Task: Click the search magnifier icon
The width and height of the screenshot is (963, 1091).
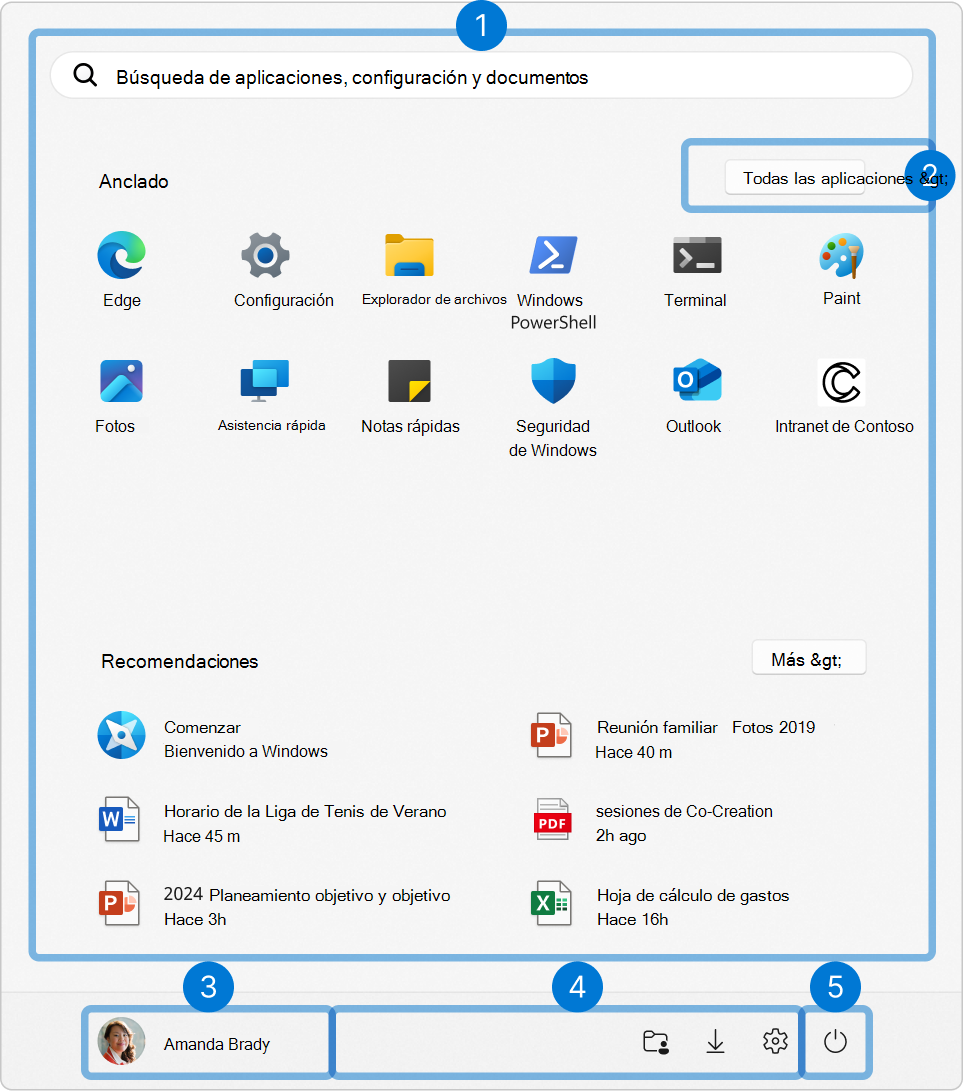Action: coord(86,74)
